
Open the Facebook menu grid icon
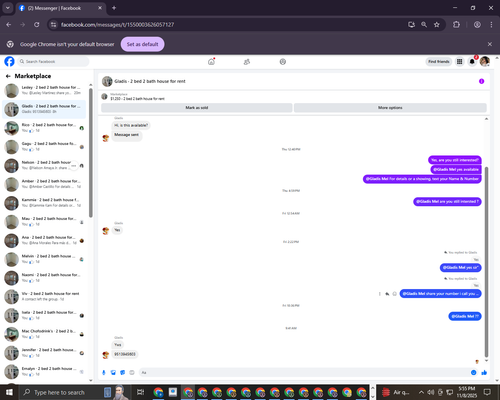pos(460,62)
